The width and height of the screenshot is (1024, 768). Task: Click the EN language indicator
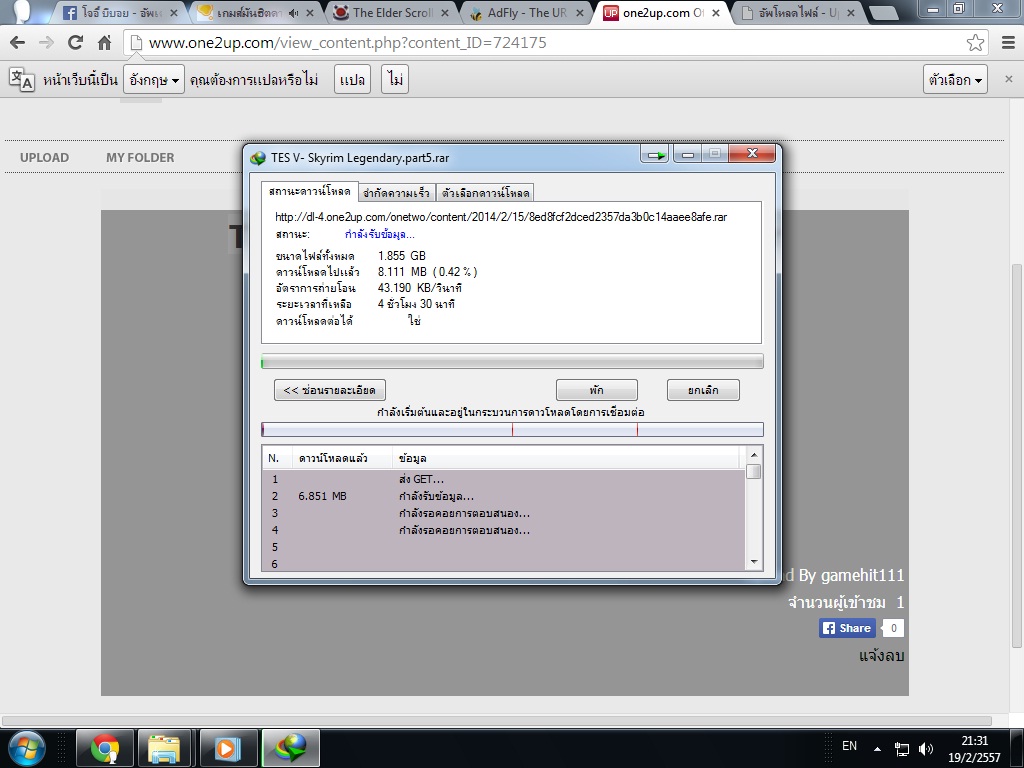849,746
